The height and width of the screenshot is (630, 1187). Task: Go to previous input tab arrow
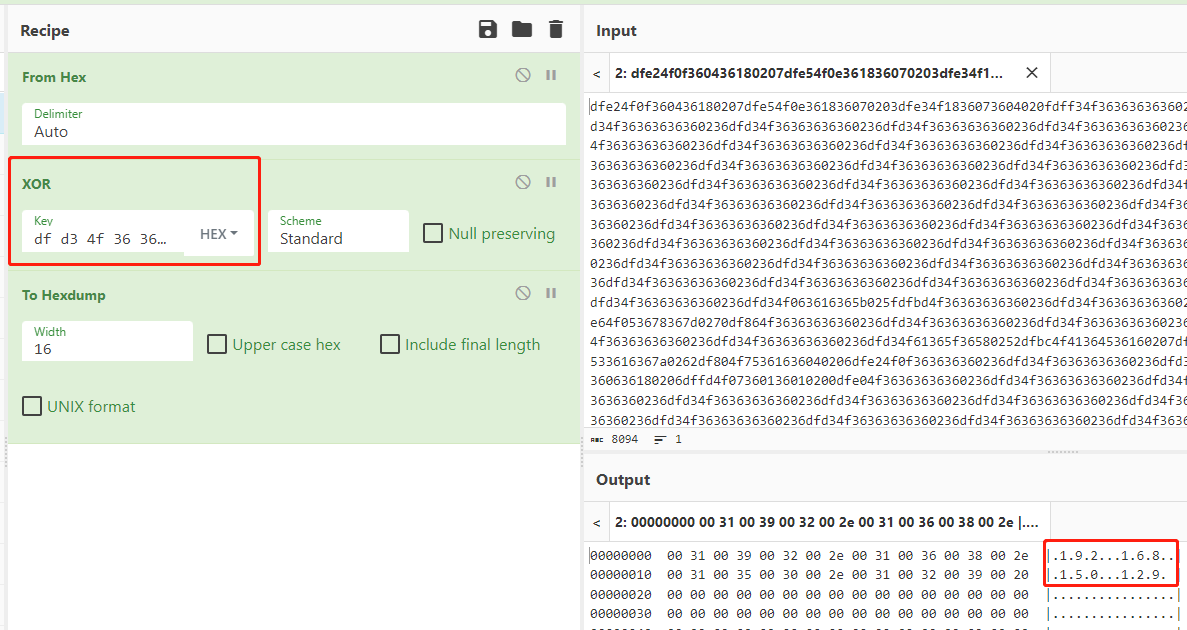[x=597, y=73]
